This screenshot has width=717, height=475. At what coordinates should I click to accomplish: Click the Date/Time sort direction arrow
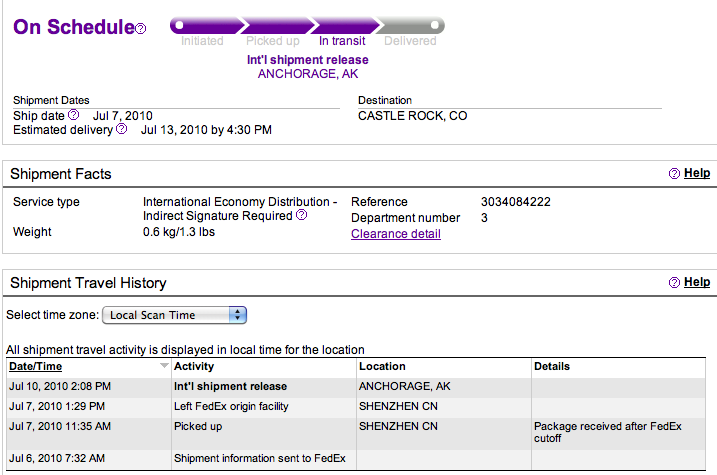click(x=164, y=365)
